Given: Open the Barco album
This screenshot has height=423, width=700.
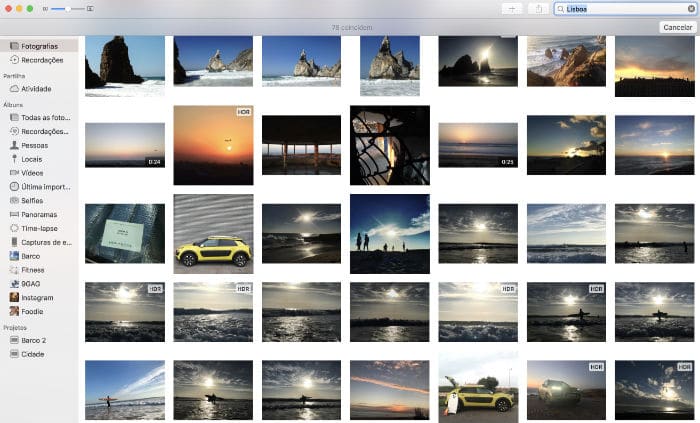Looking at the screenshot, I should [39, 256].
